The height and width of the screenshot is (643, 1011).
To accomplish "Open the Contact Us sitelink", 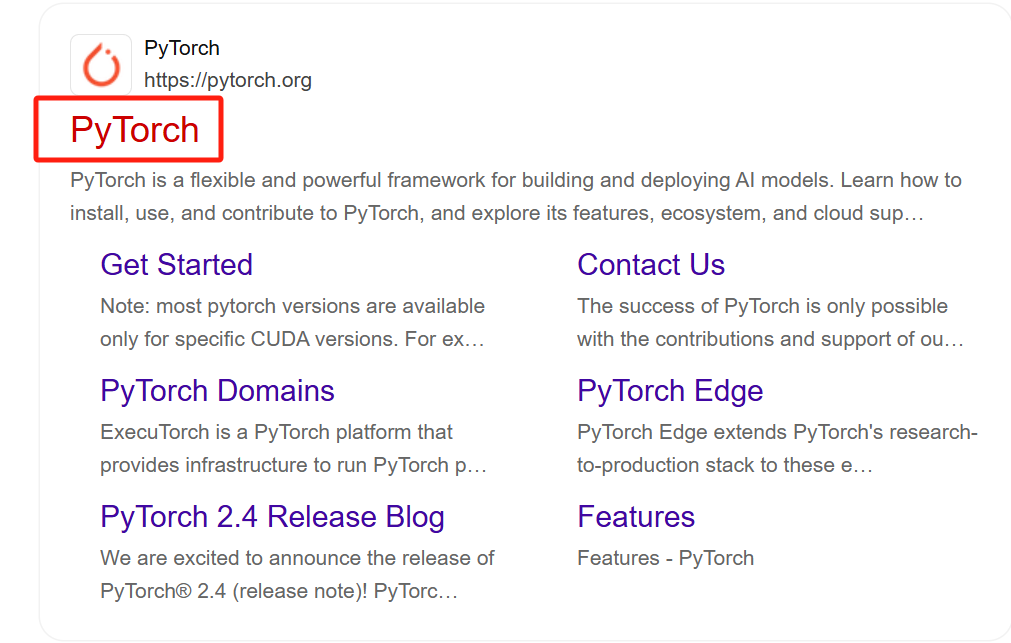I will (x=651, y=265).
